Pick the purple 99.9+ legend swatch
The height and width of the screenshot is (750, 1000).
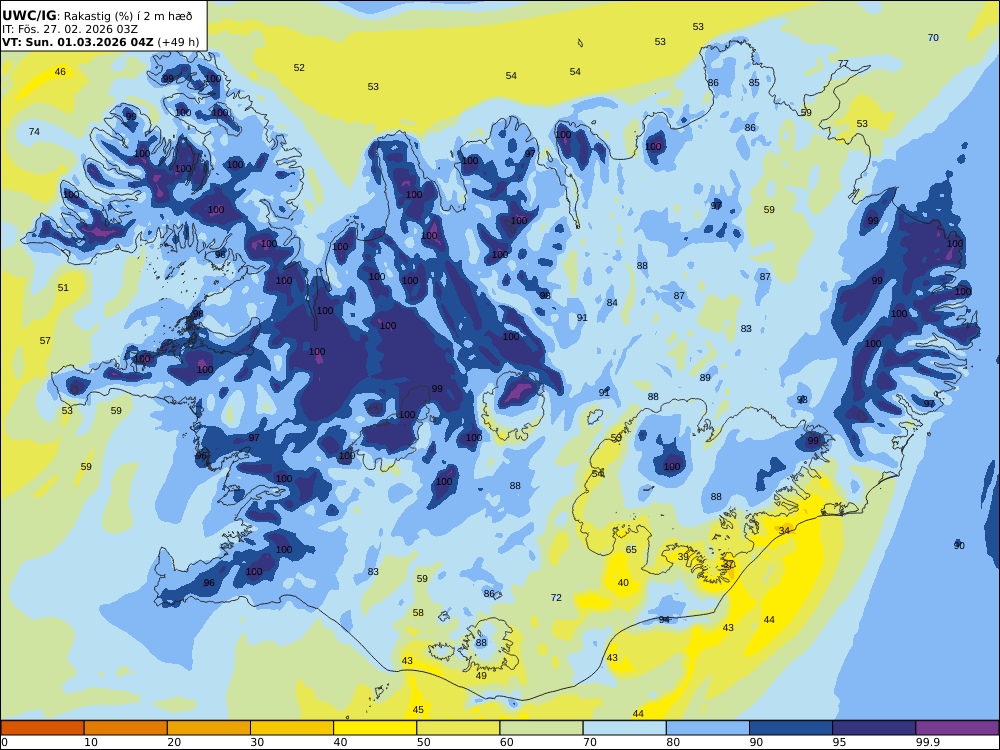coord(957,728)
